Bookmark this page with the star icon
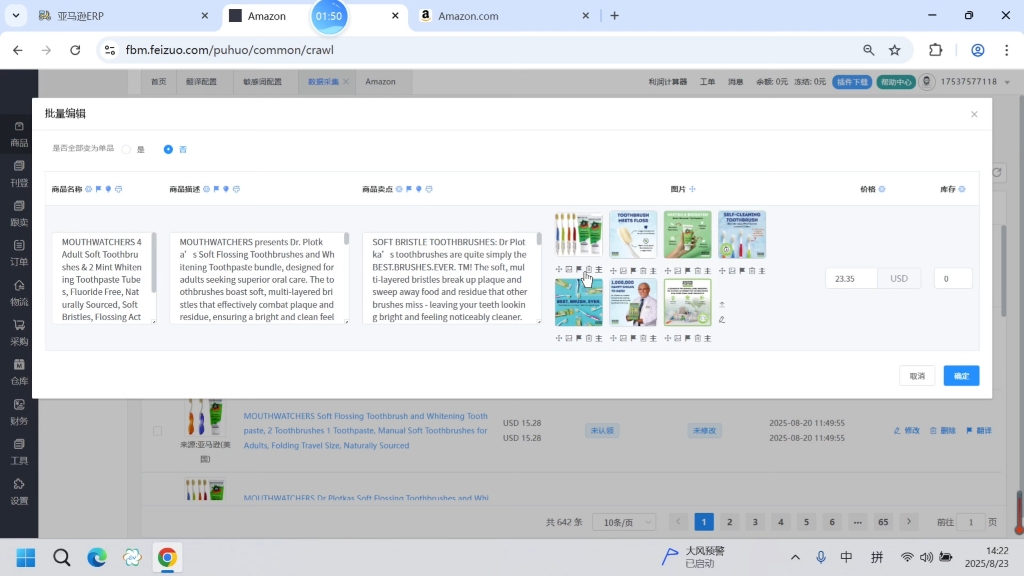1024x576 pixels. tap(895, 50)
